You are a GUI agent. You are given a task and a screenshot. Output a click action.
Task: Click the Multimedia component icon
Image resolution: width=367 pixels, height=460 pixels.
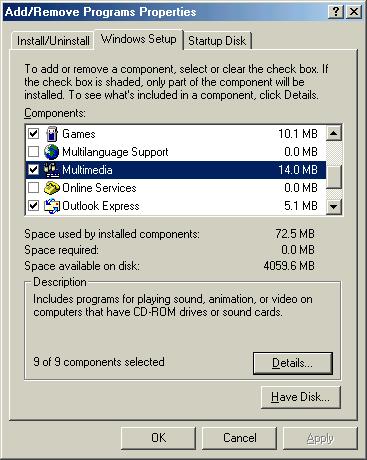[52, 170]
